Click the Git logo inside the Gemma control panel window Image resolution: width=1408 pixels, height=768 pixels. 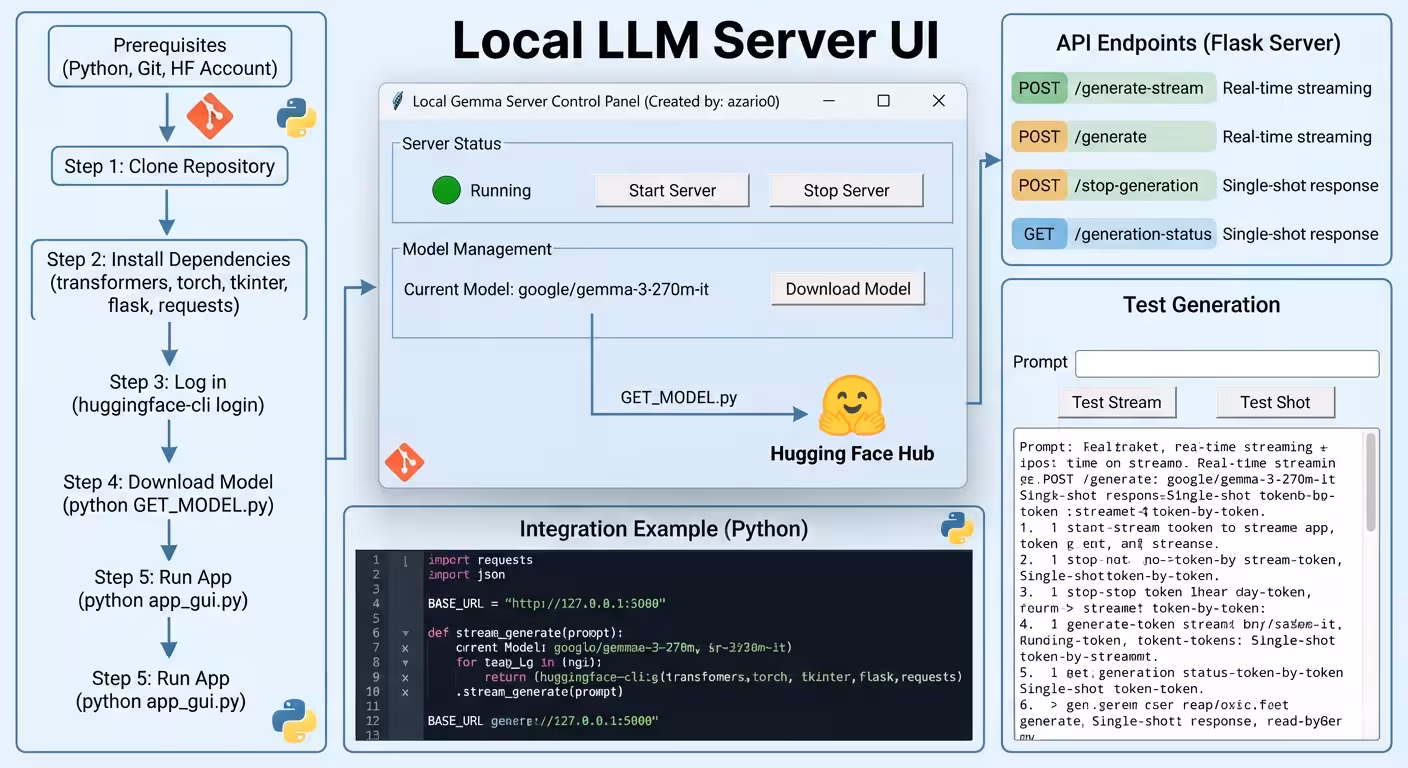[405, 462]
